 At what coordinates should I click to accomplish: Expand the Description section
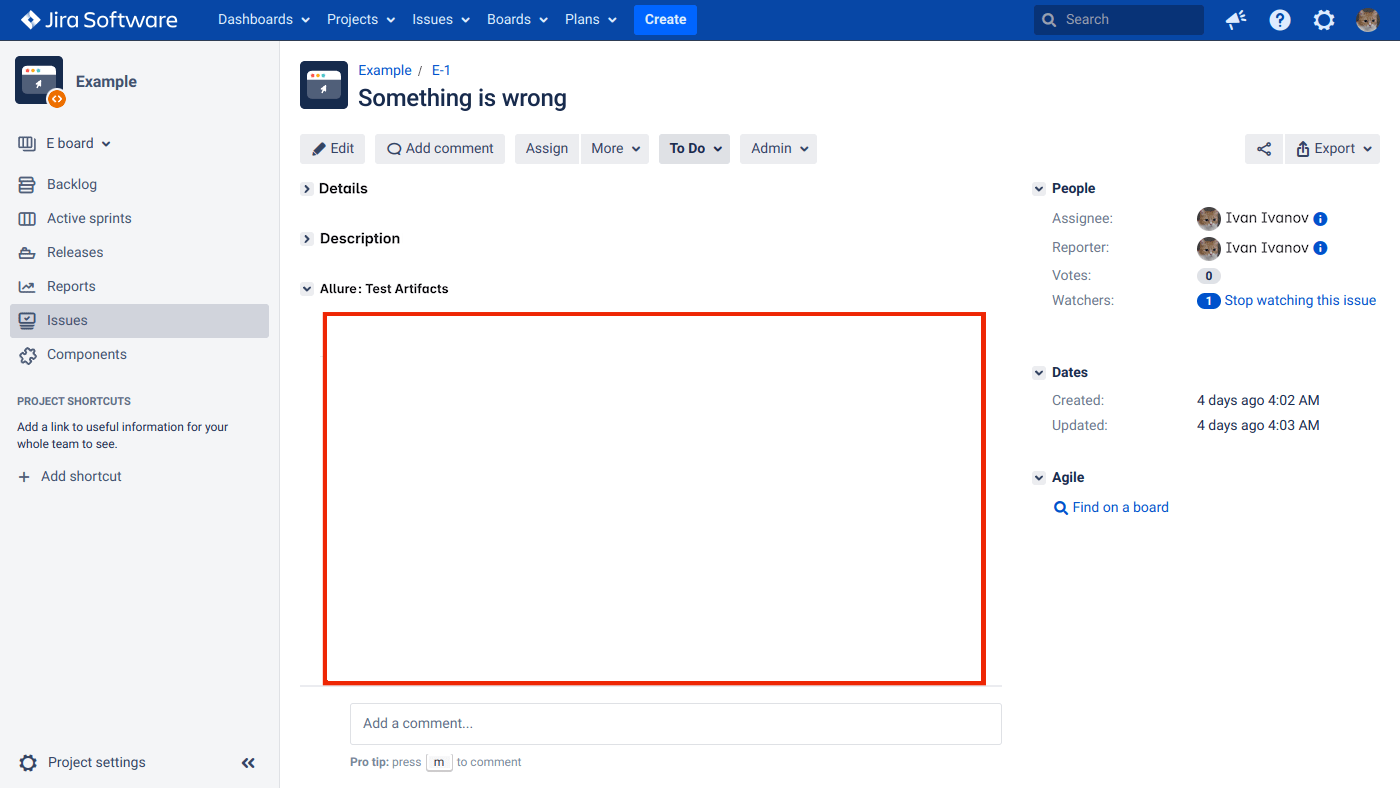307,239
